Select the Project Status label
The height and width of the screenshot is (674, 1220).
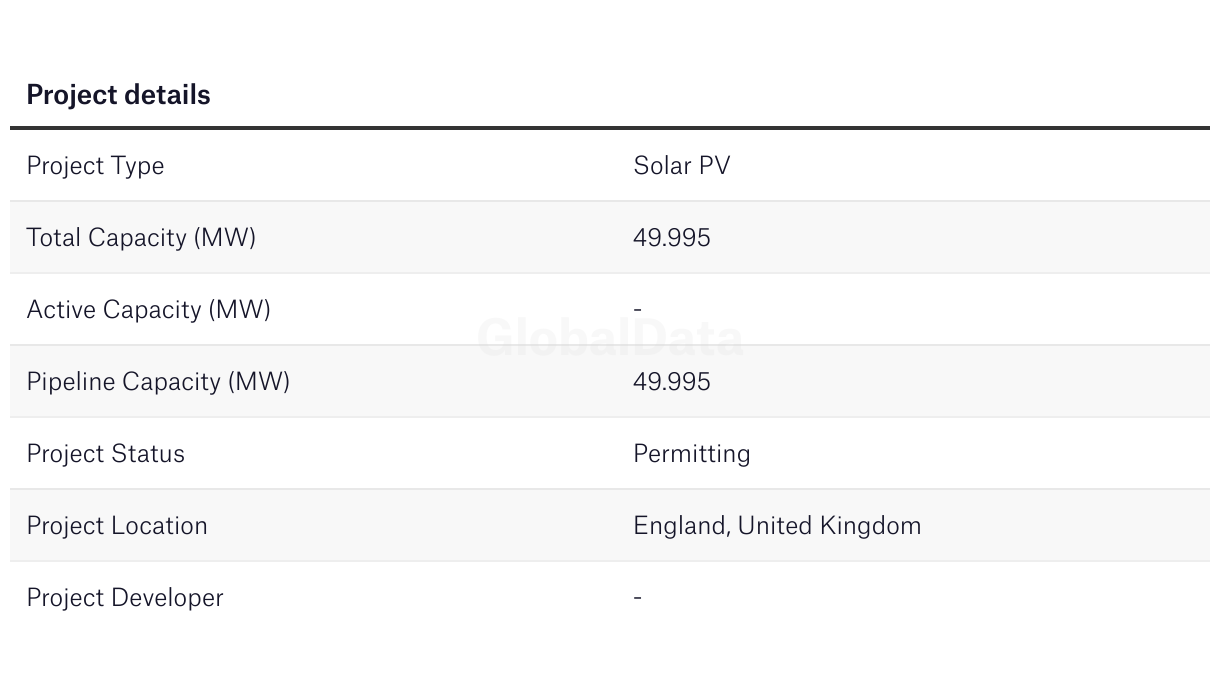[x=105, y=453]
